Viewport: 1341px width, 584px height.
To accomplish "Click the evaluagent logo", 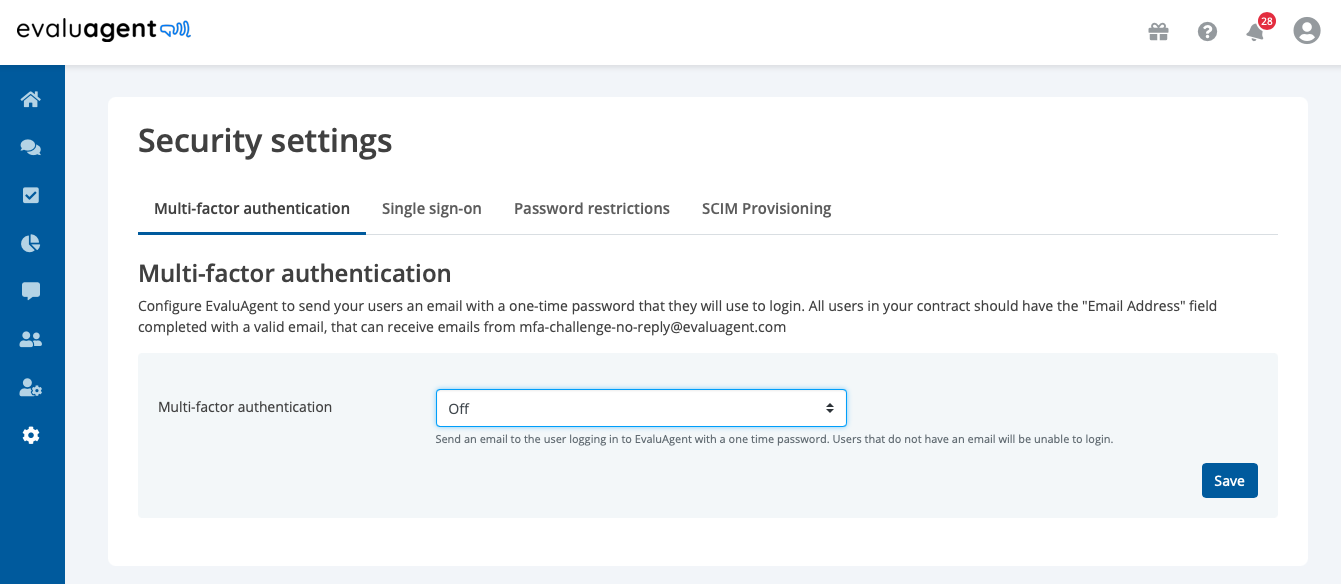I will (x=104, y=31).
